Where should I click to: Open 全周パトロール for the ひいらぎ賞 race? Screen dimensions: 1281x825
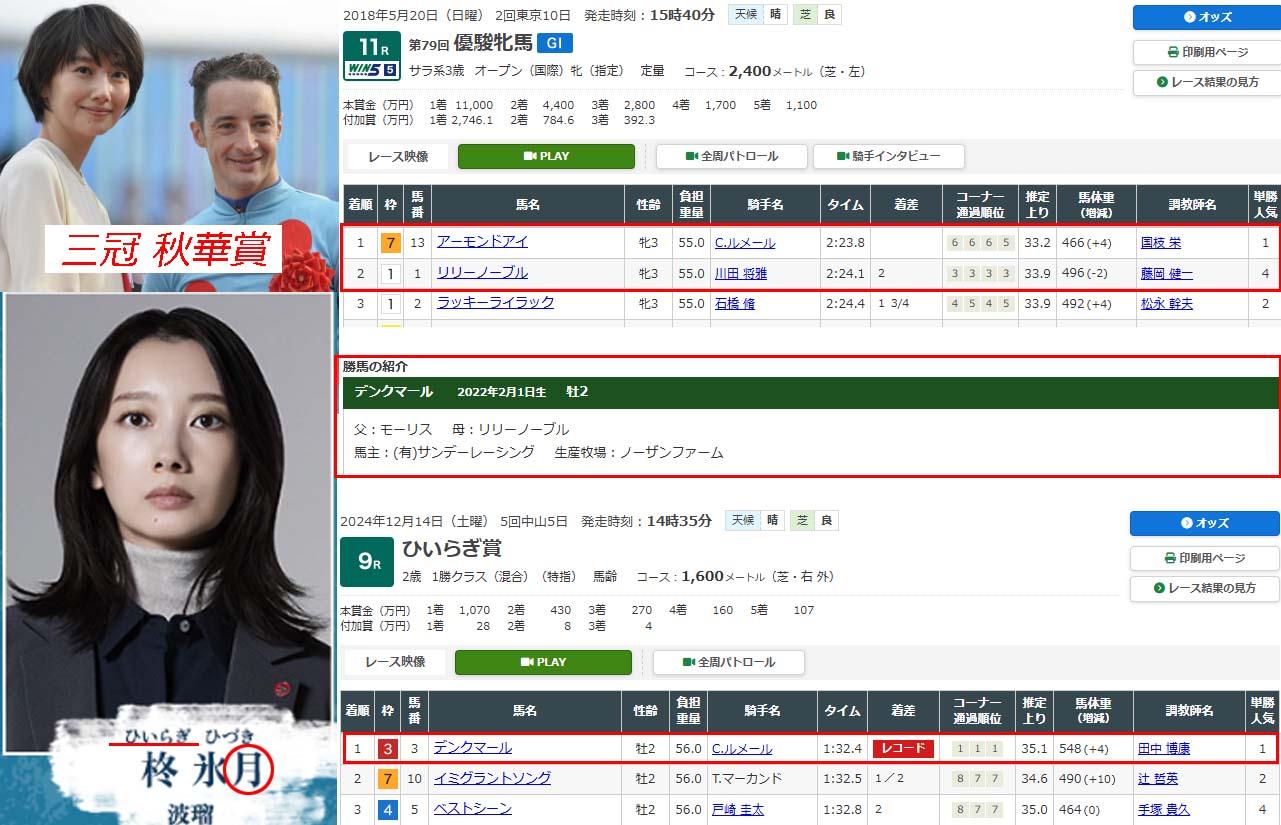click(x=728, y=662)
